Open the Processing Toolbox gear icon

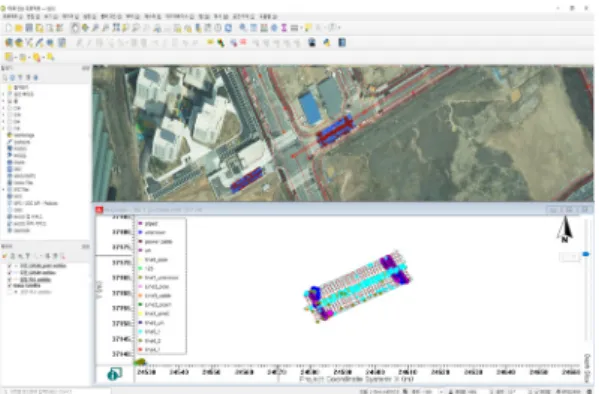(274, 28)
